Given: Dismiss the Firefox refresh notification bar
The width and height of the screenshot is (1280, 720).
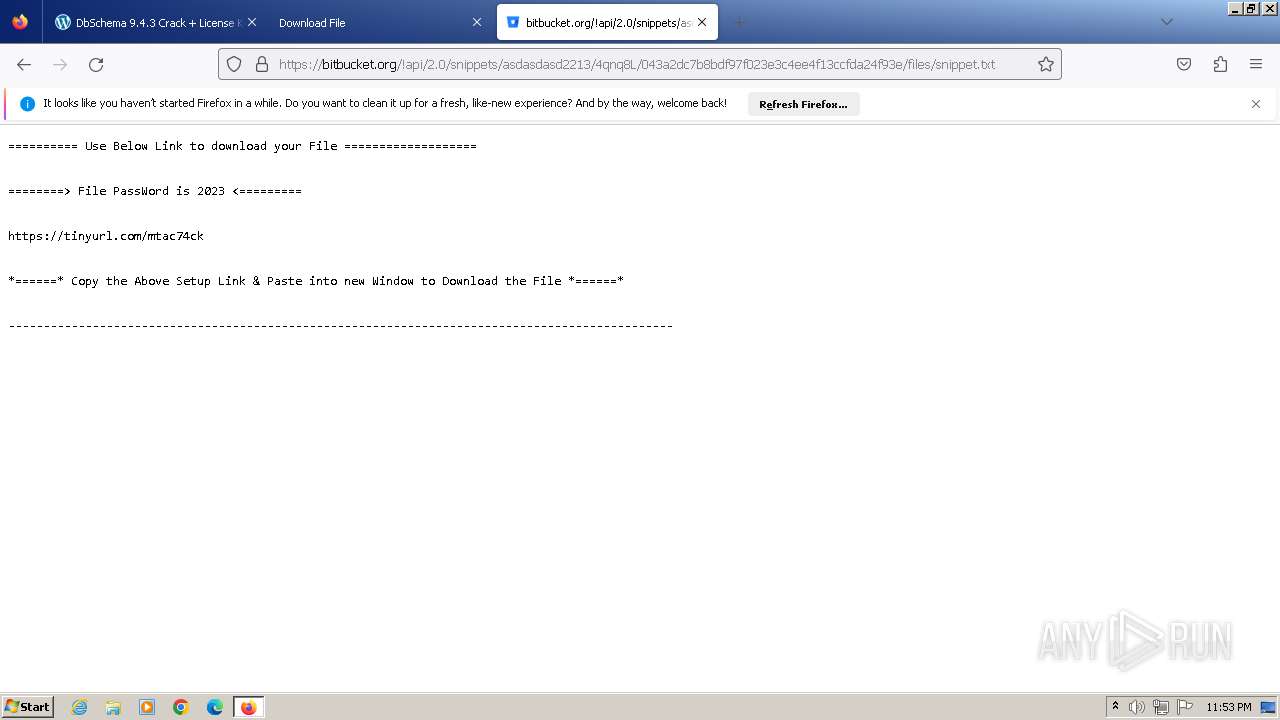Looking at the screenshot, I should [1256, 104].
